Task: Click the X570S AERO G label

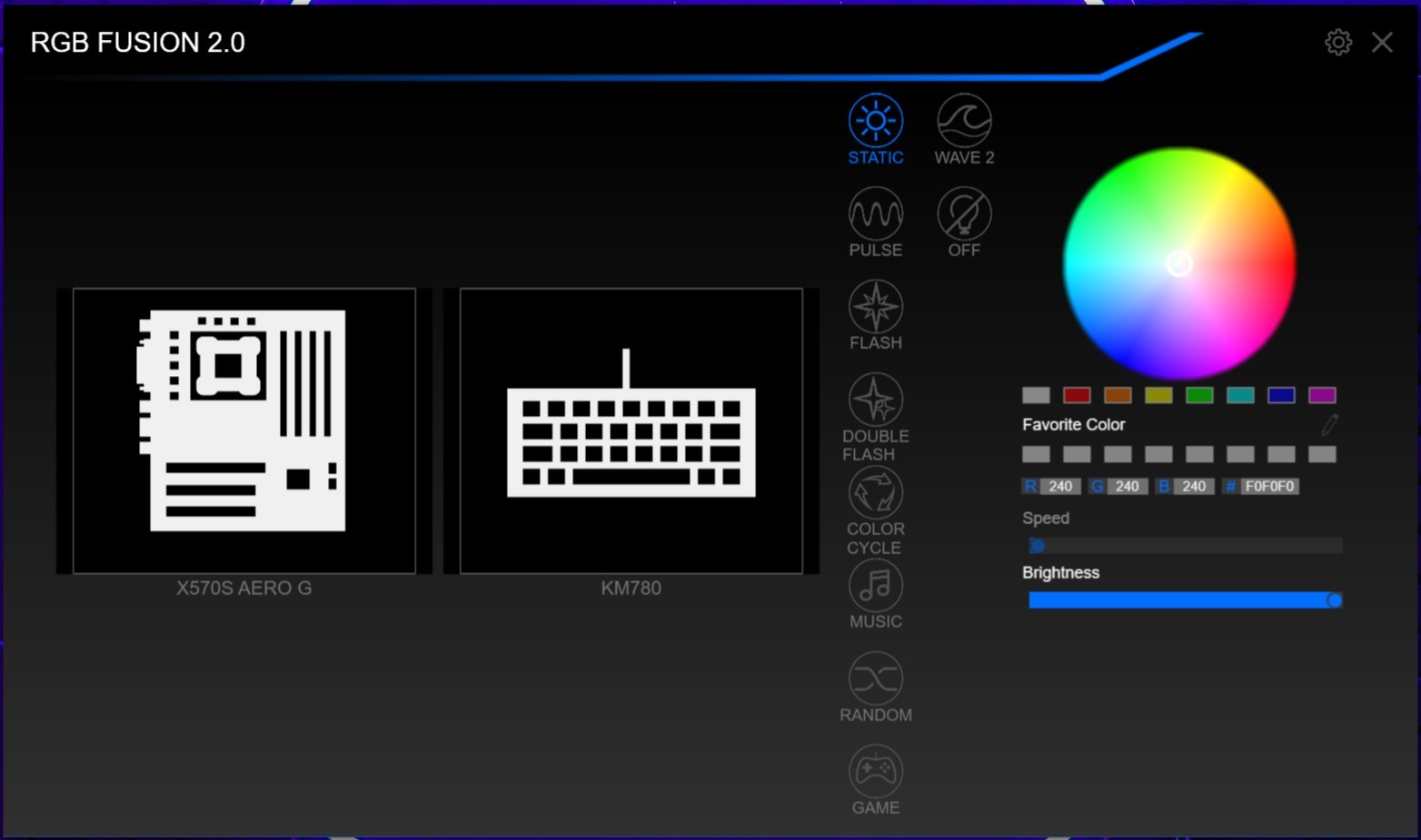Action: tap(244, 588)
